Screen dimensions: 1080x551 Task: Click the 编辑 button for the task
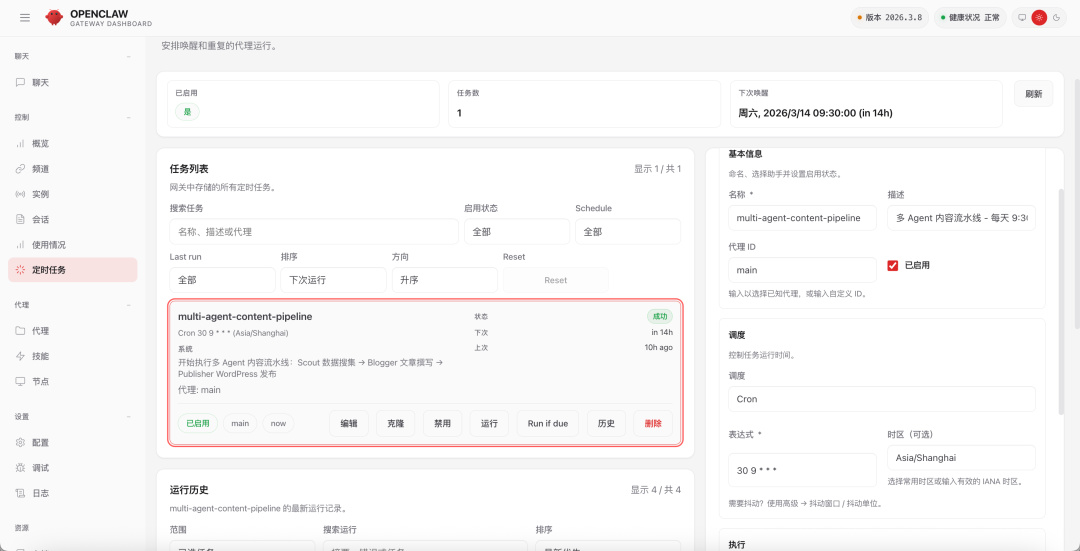tap(349, 424)
